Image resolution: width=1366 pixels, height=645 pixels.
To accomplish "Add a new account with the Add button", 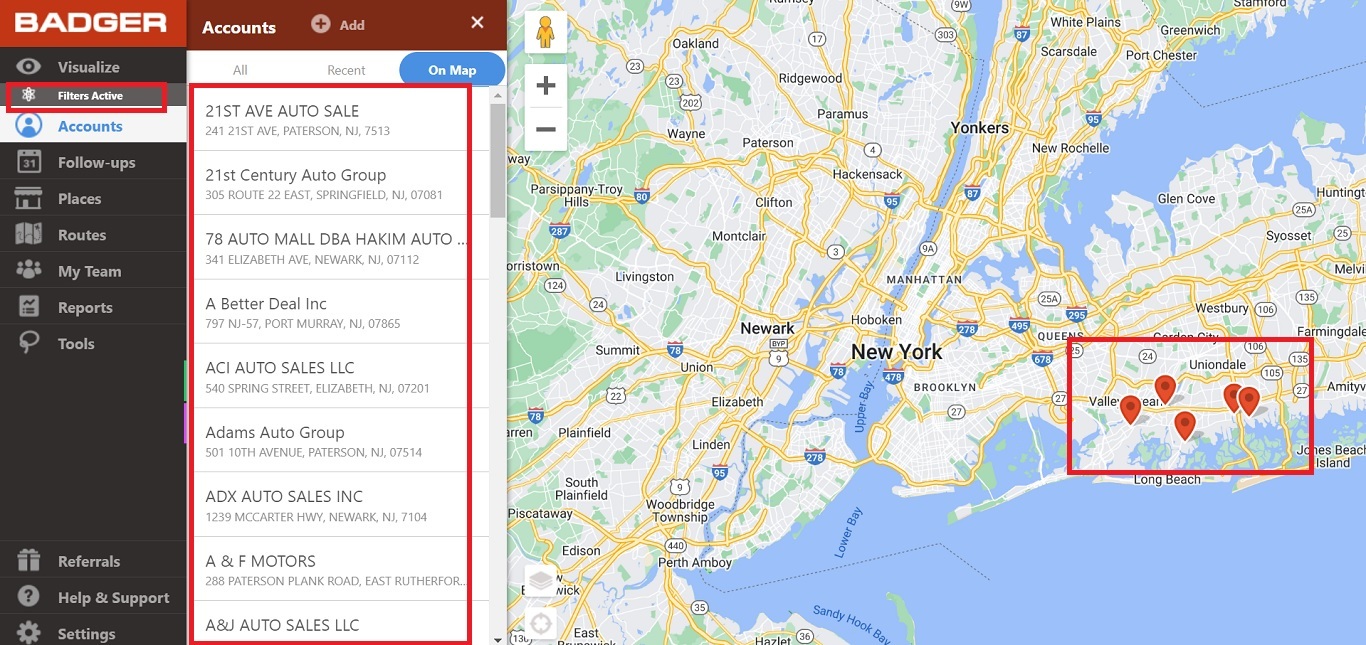I will click(x=337, y=24).
